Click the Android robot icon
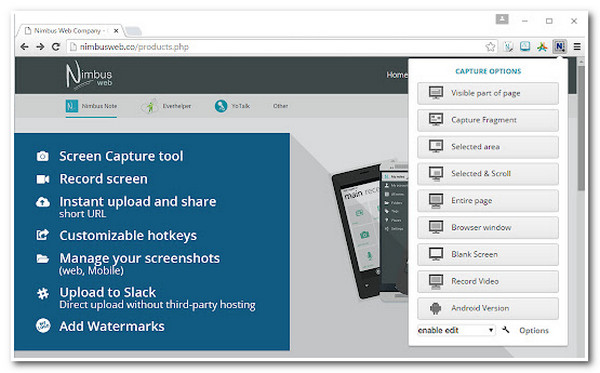 pyautogui.click(x=435, y=308)
